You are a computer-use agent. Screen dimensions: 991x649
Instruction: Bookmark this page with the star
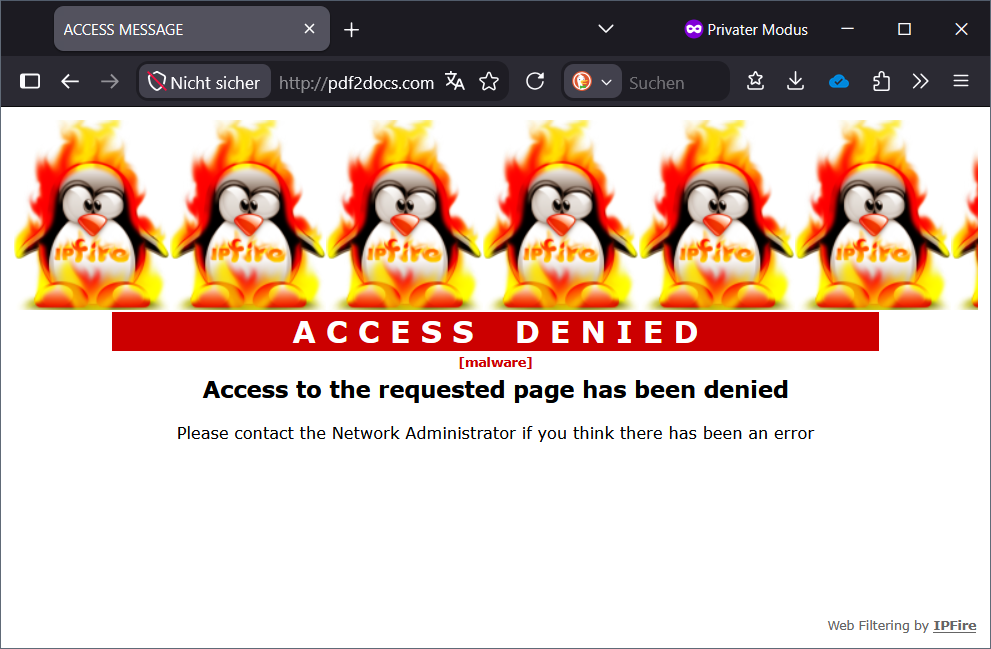coord(489,82)
